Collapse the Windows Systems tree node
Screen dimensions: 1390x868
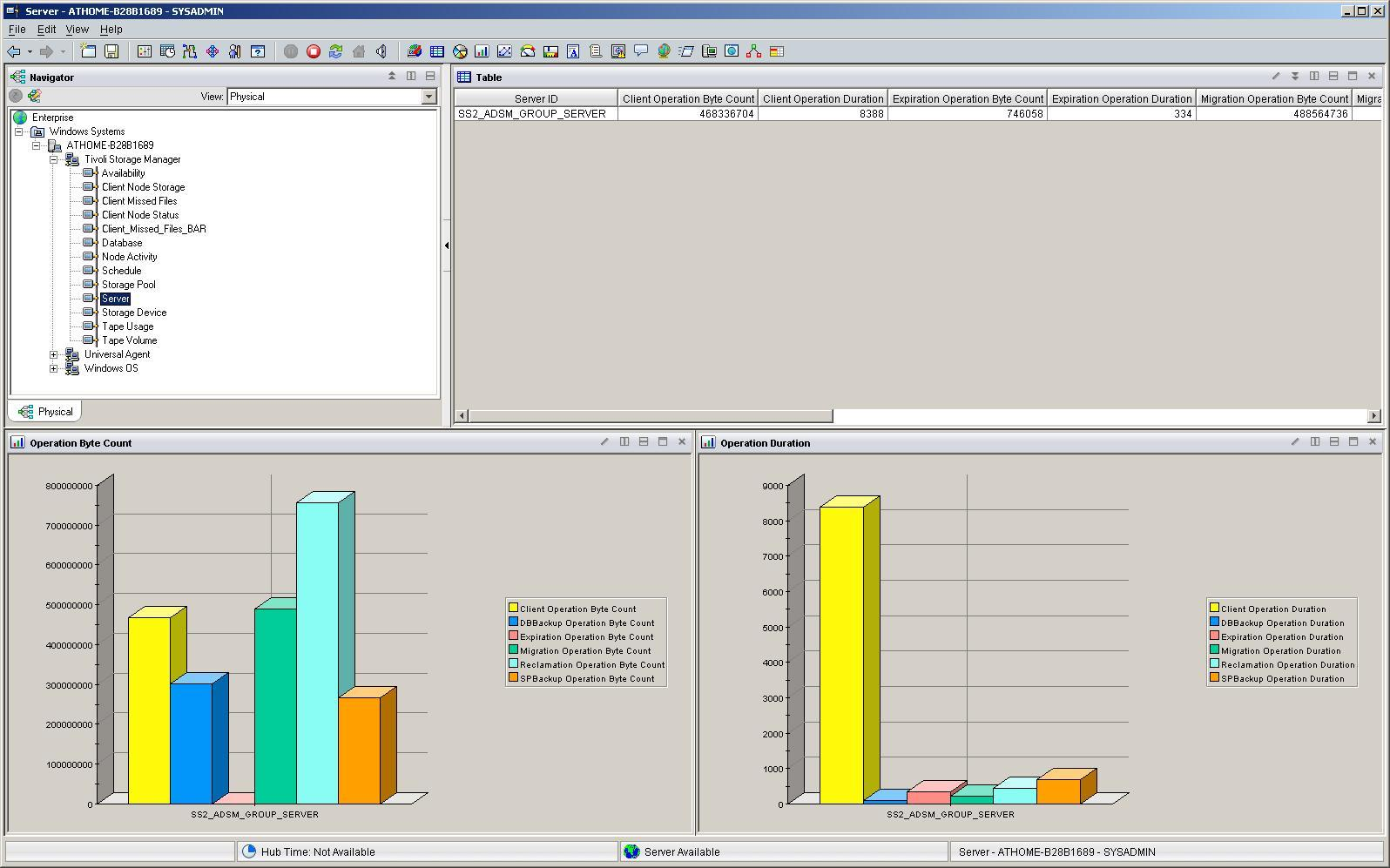(x=19, y=131)
